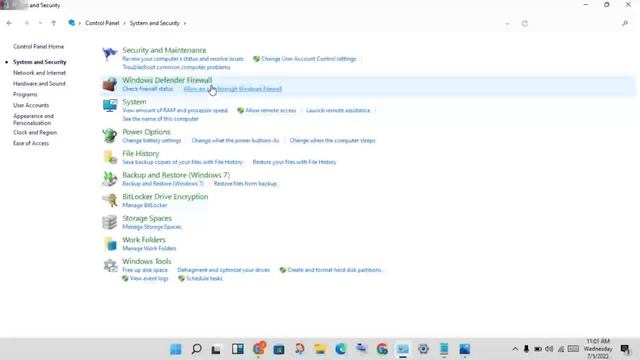
Task: Click the Windows Tools gear icon
Action: click(x=109, y=265)
